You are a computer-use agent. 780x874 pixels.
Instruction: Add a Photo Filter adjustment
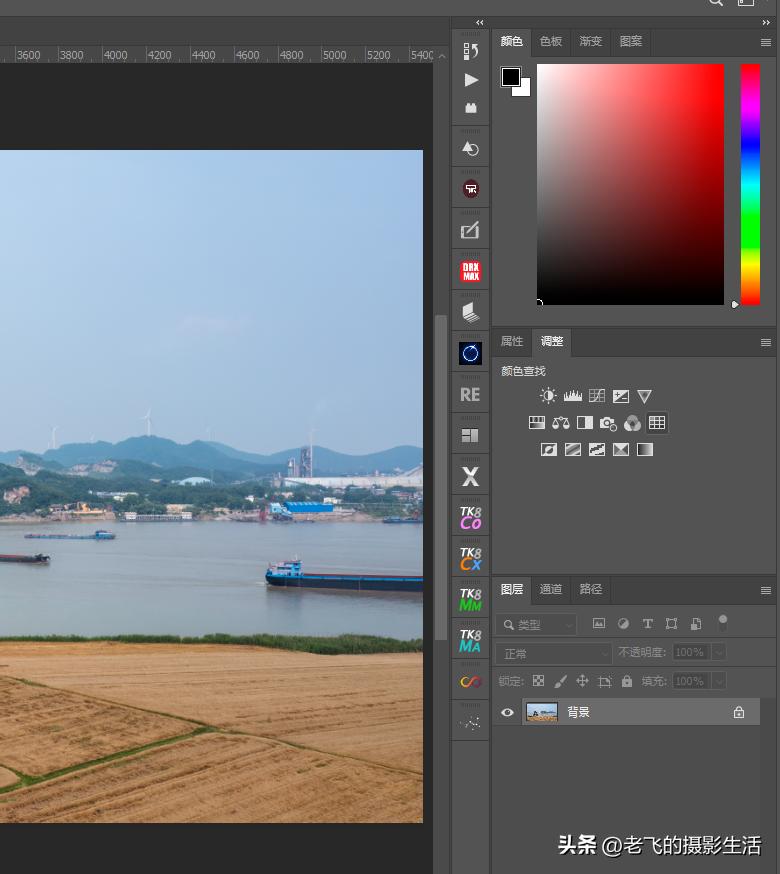608,423
